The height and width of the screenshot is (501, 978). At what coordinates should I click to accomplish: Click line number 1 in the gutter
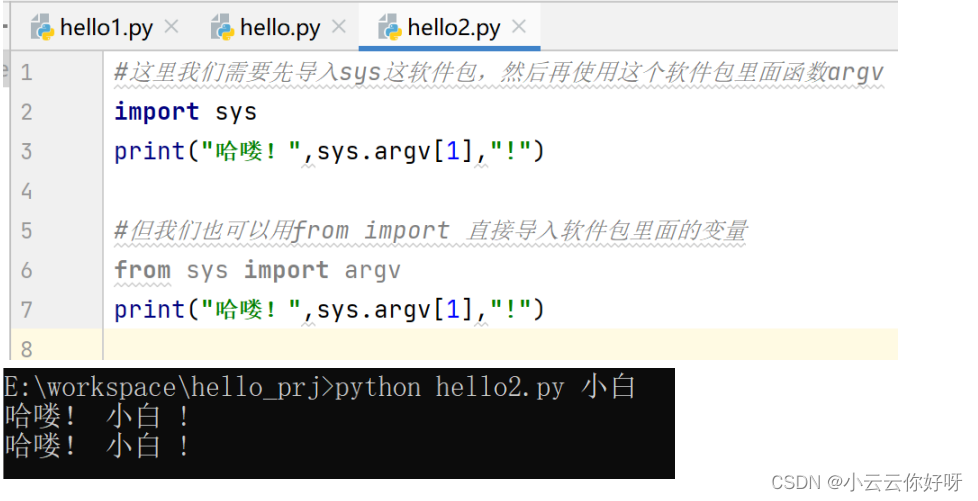tap(26, 73)
